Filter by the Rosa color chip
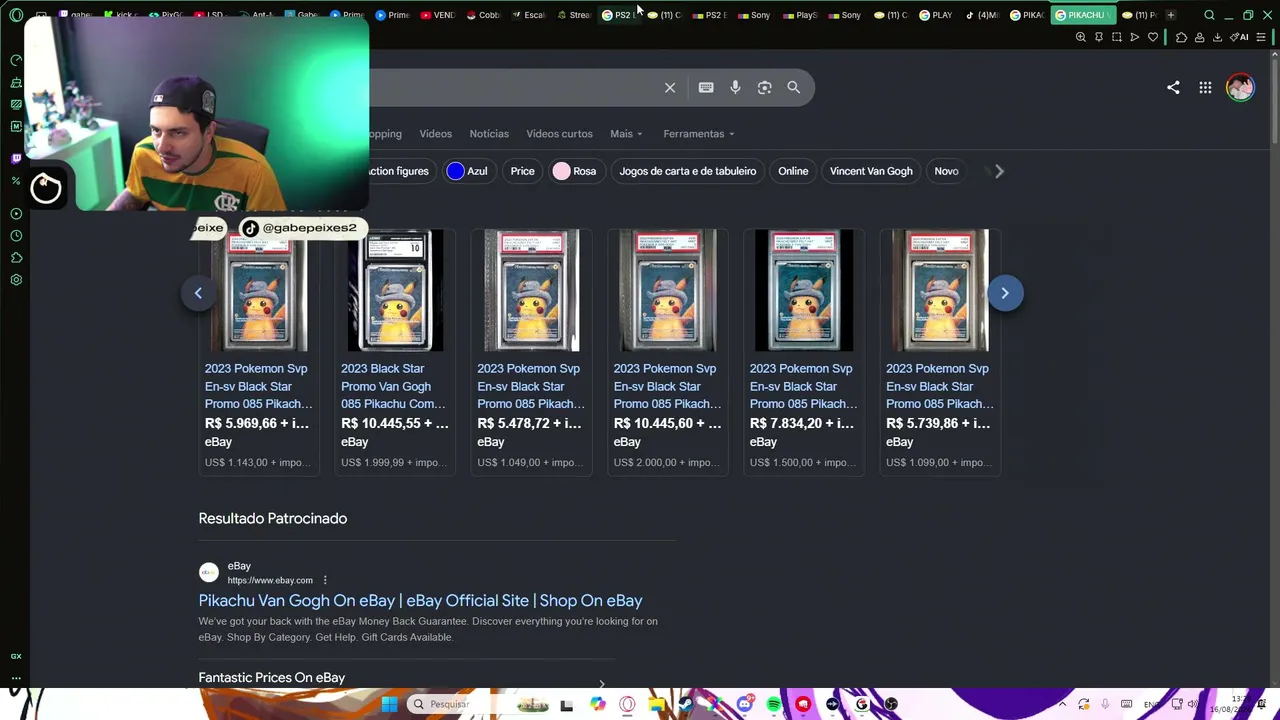This screenshot has width=1280, height=720. tap(574, 171)
